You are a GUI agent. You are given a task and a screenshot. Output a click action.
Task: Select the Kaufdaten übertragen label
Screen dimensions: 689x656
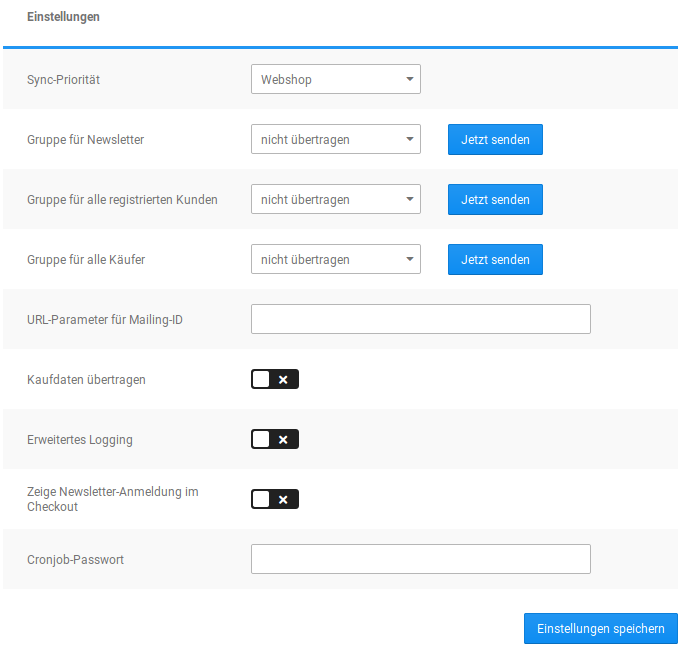point(86,380)
